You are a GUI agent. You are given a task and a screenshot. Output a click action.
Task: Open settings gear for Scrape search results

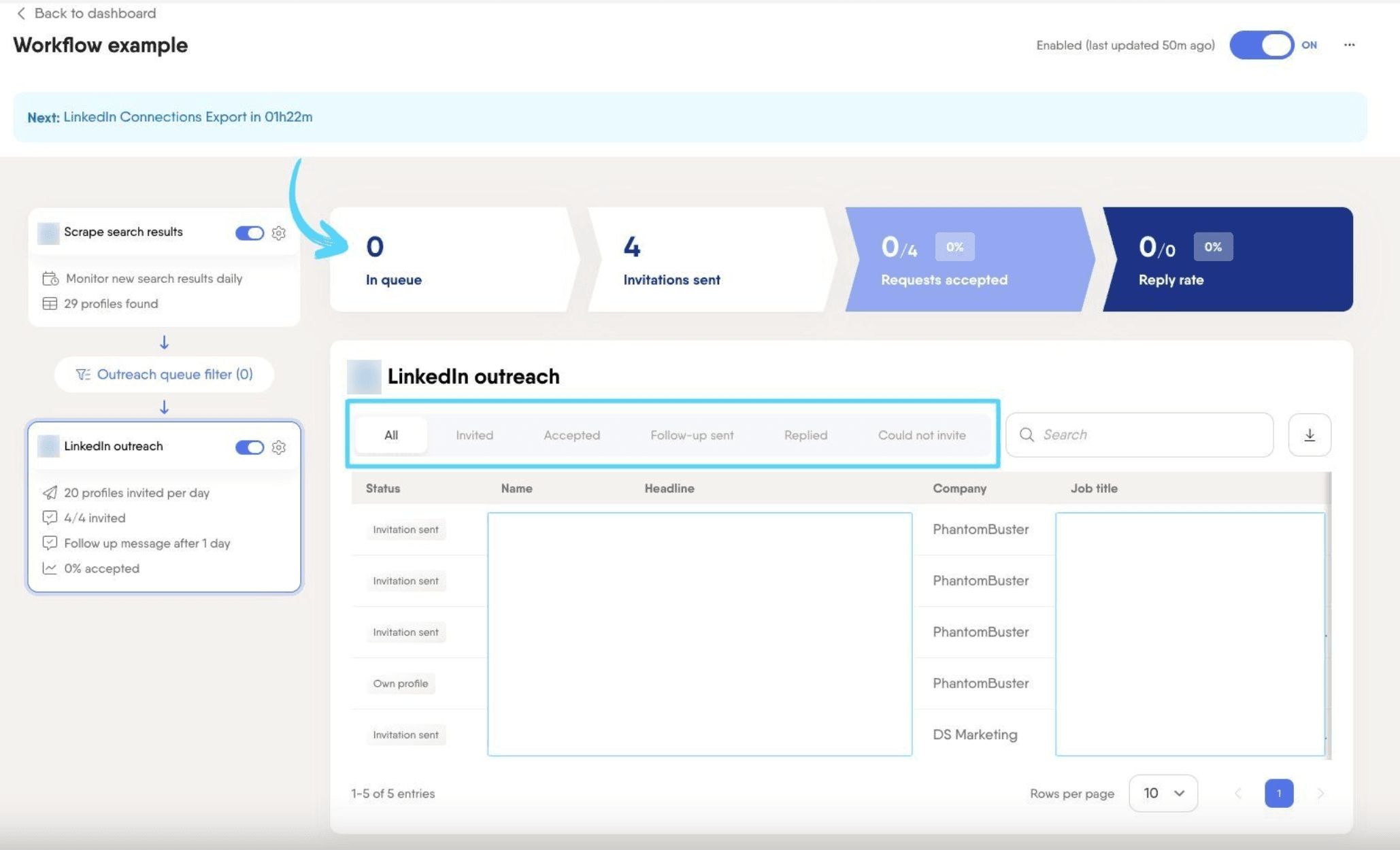279,233
